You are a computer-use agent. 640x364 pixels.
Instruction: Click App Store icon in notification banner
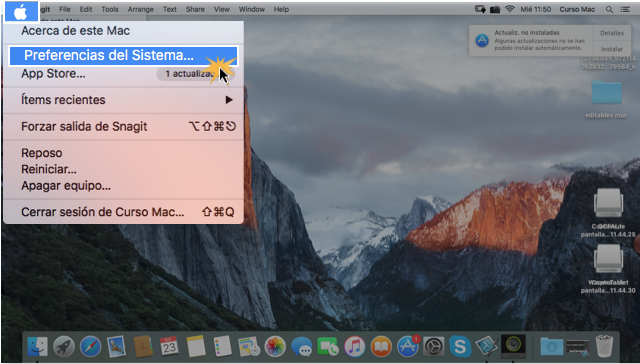point(482,40)
